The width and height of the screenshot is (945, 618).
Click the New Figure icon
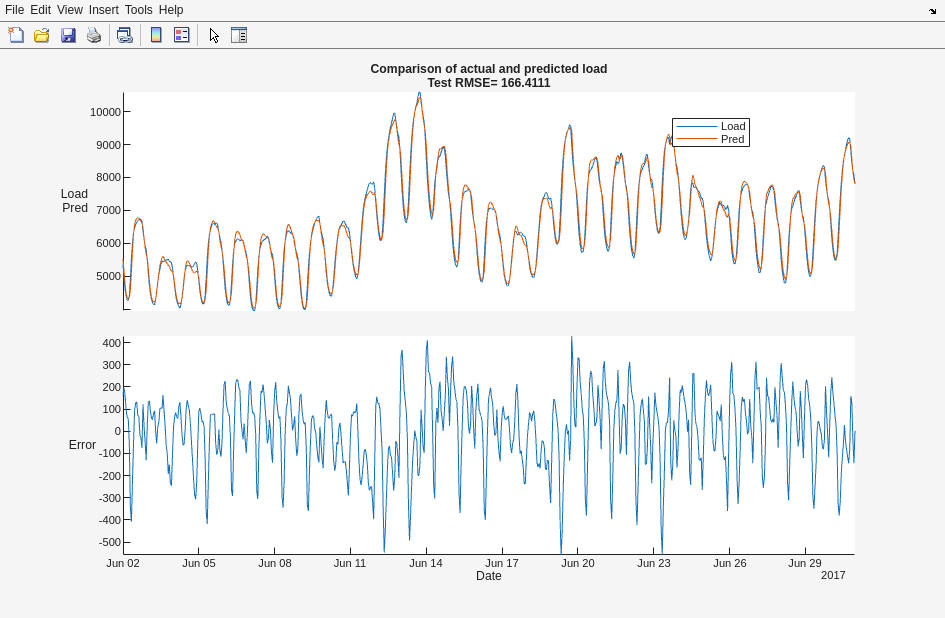[16, 35]
